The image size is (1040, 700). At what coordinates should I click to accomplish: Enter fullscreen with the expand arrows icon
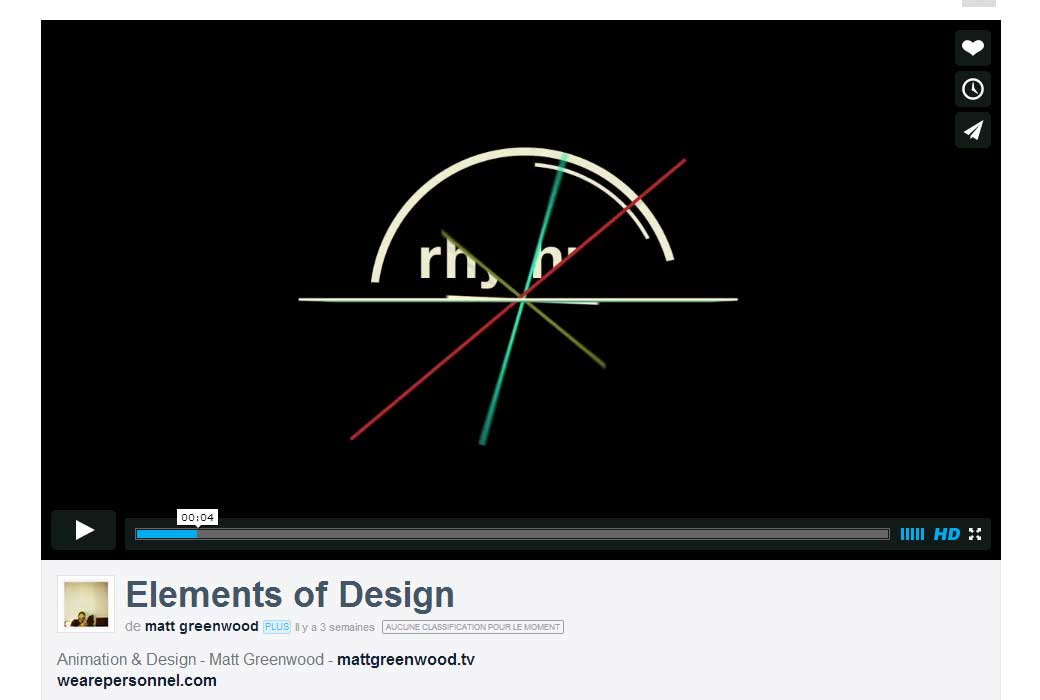click(977, 534)
